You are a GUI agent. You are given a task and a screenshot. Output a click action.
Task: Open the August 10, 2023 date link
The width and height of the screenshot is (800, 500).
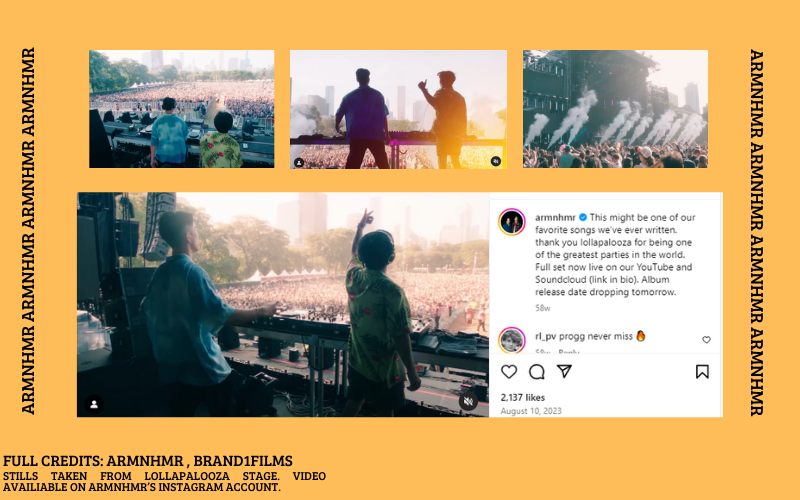pos(531,411)
